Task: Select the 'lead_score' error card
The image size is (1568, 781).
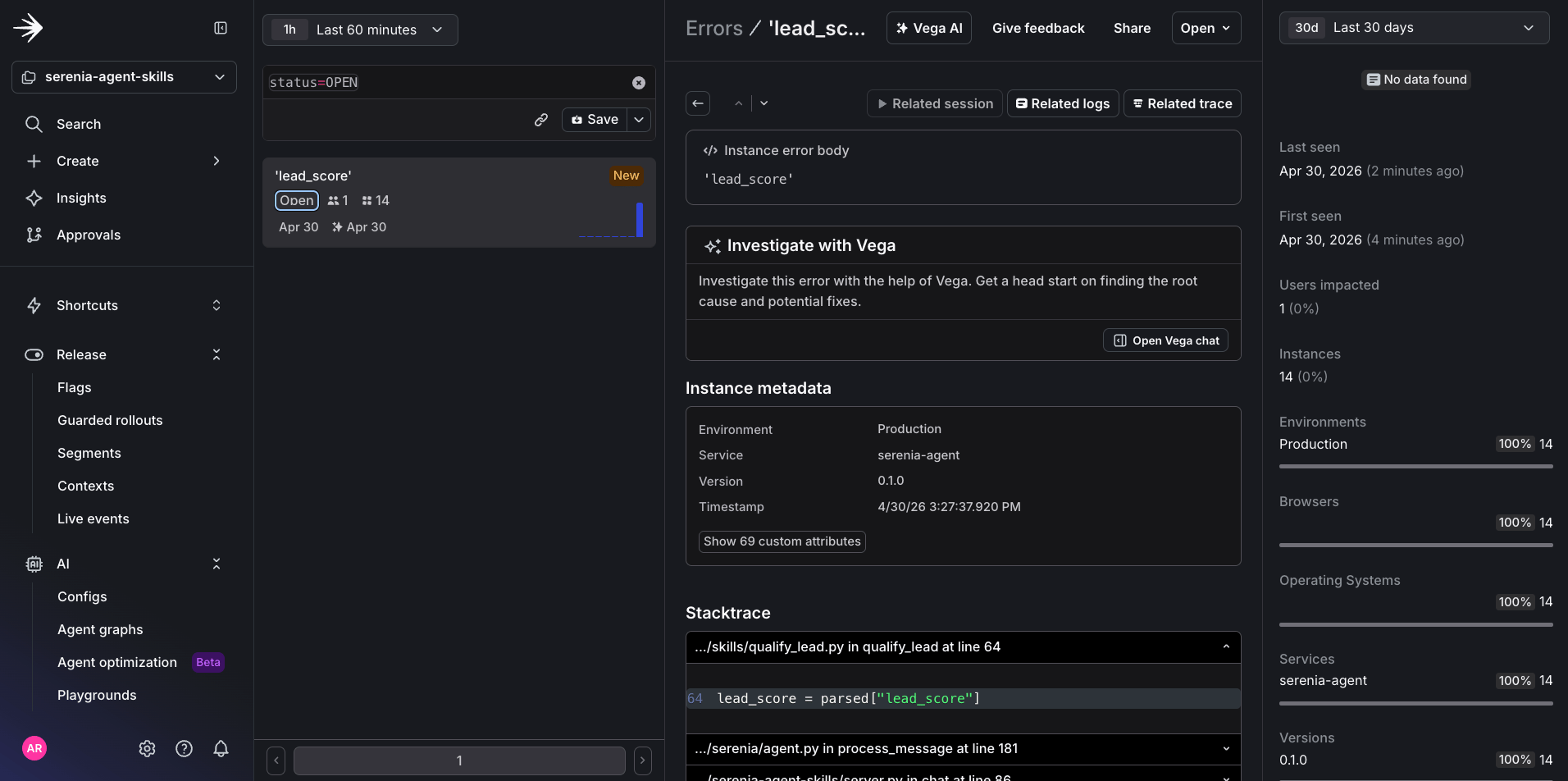Action: click(x=459, y=202)
